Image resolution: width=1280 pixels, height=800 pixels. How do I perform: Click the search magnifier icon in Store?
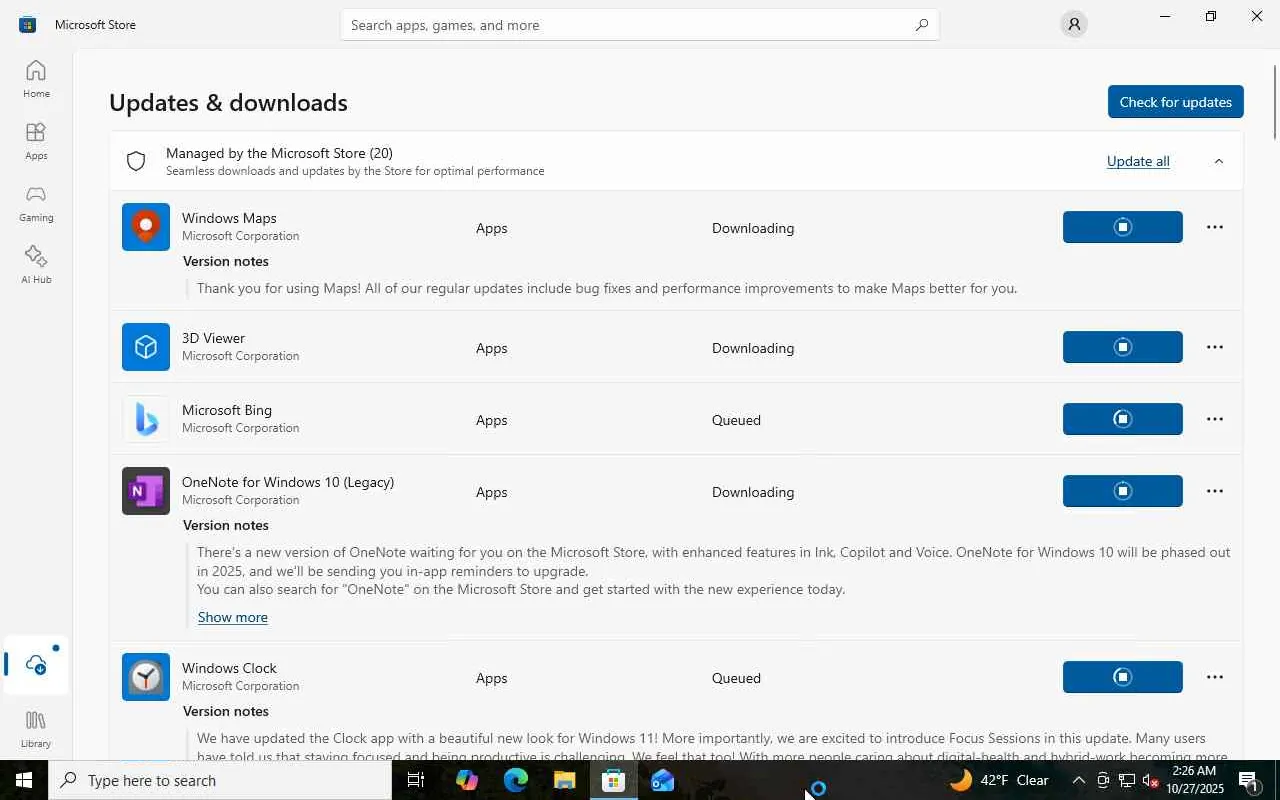coord(921,25)
